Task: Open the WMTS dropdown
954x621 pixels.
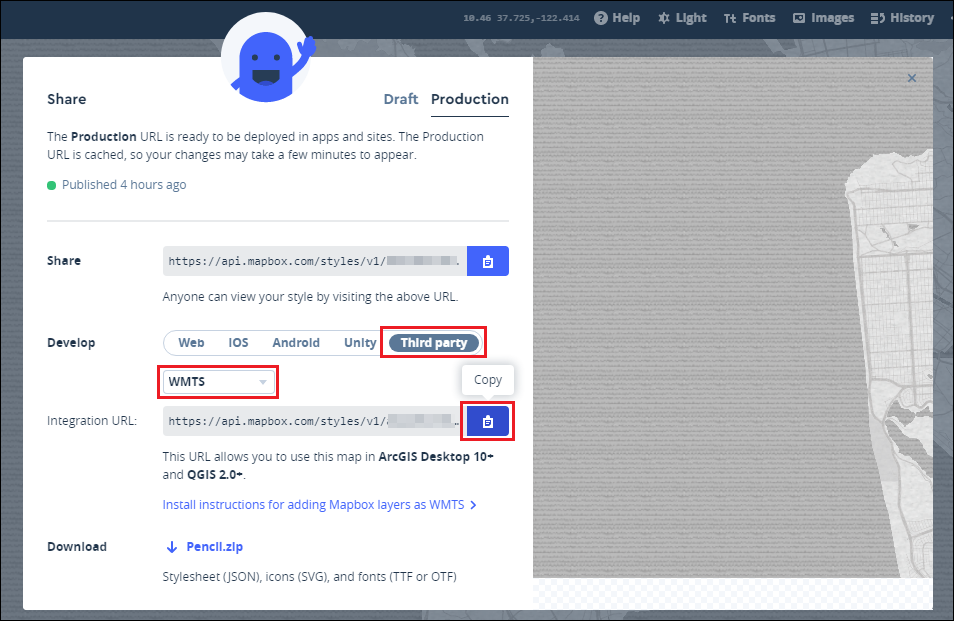Action: point(218,382)
